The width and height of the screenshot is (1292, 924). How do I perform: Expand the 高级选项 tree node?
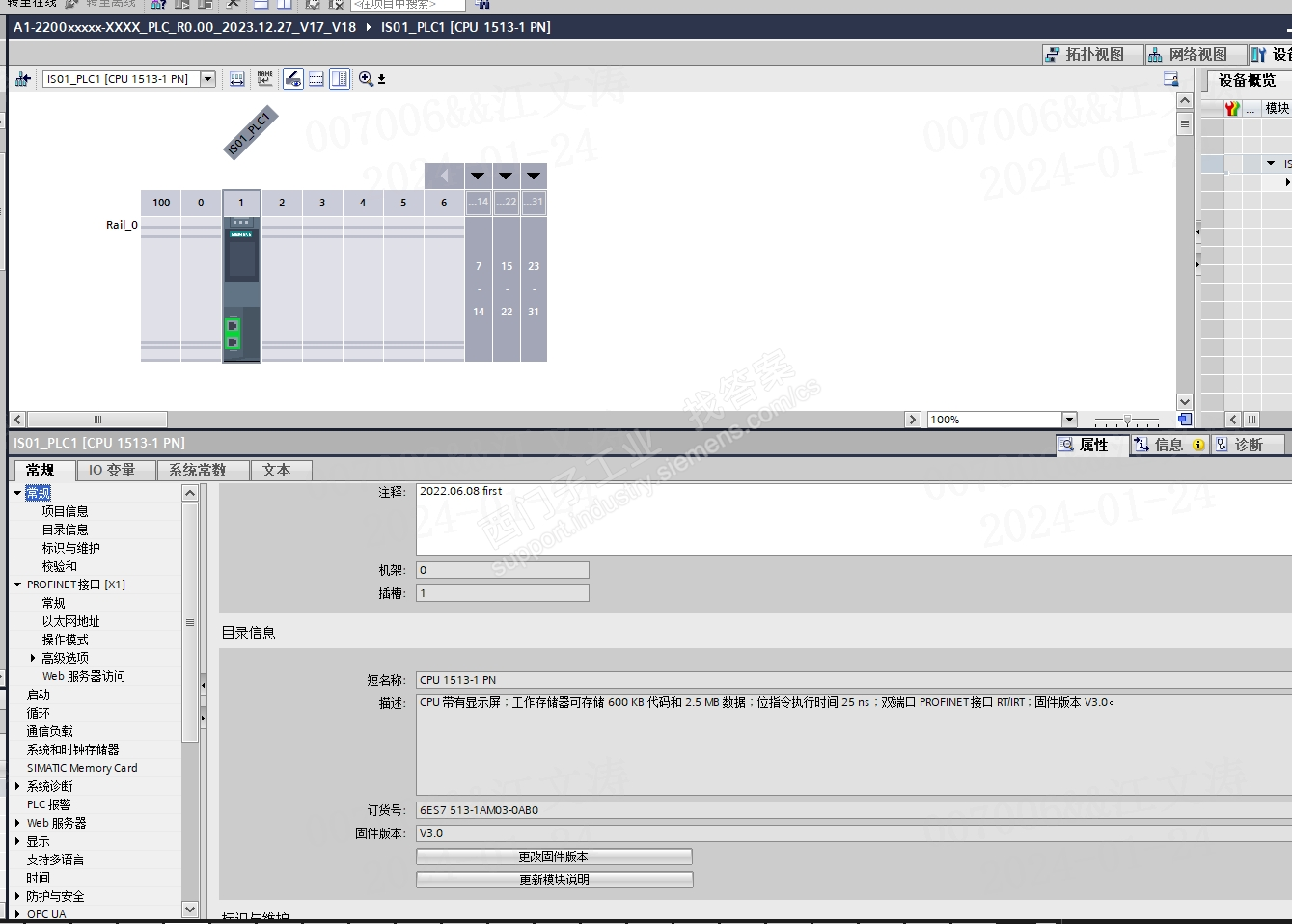point(33,658)
